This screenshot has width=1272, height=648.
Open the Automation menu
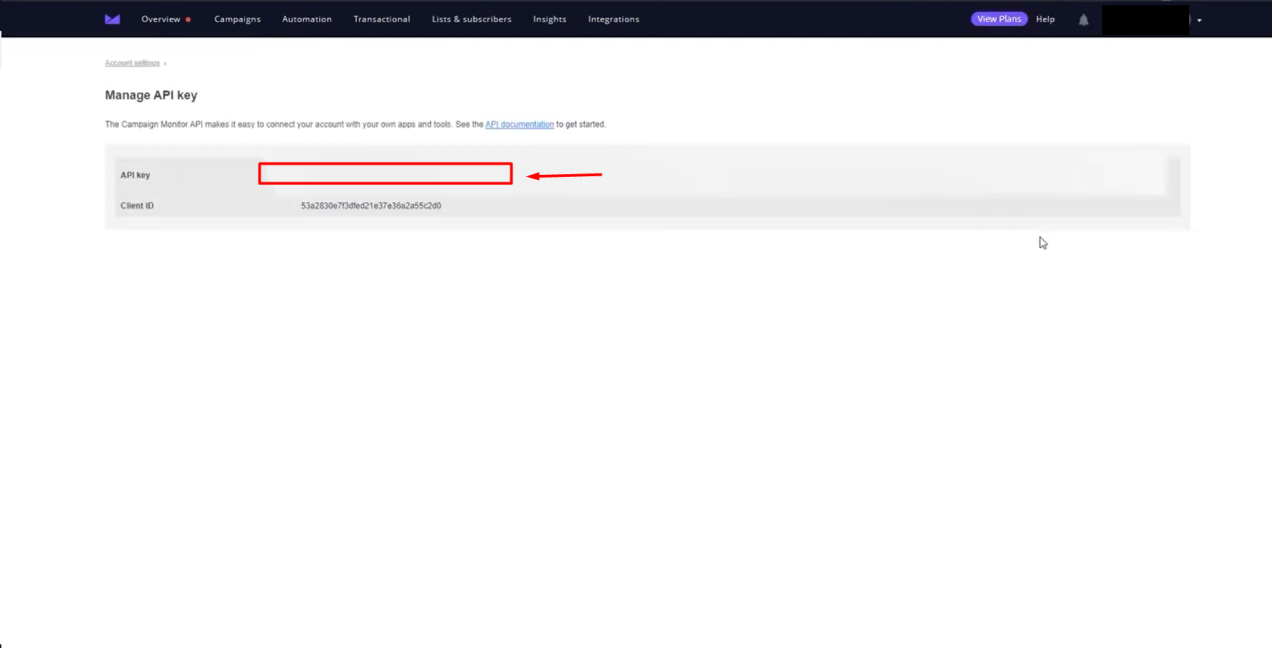307,19
